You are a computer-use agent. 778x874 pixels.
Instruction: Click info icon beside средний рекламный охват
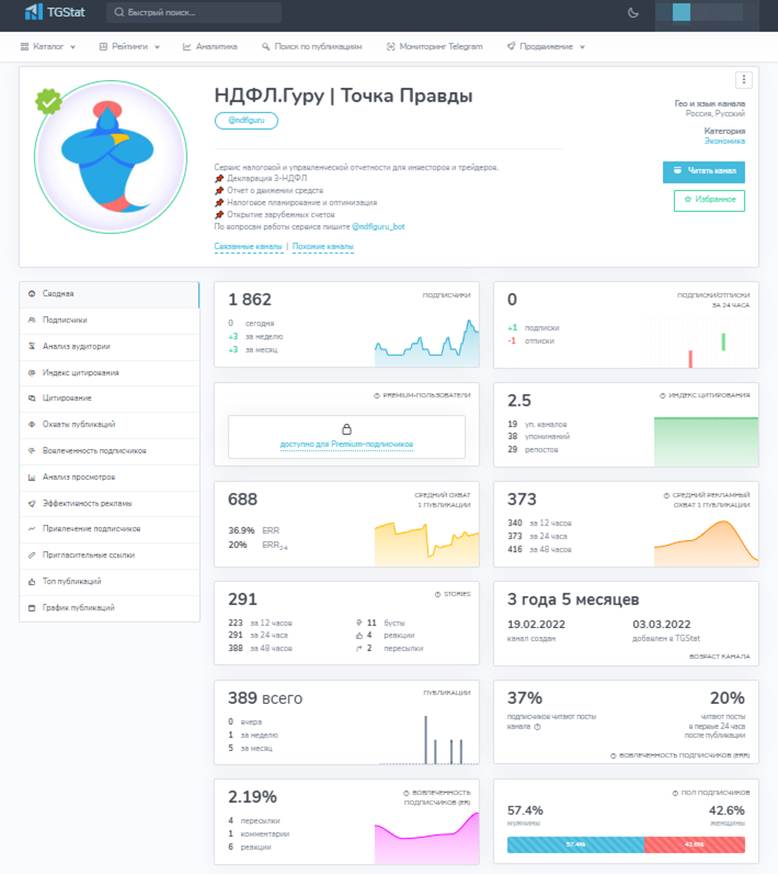667,496
